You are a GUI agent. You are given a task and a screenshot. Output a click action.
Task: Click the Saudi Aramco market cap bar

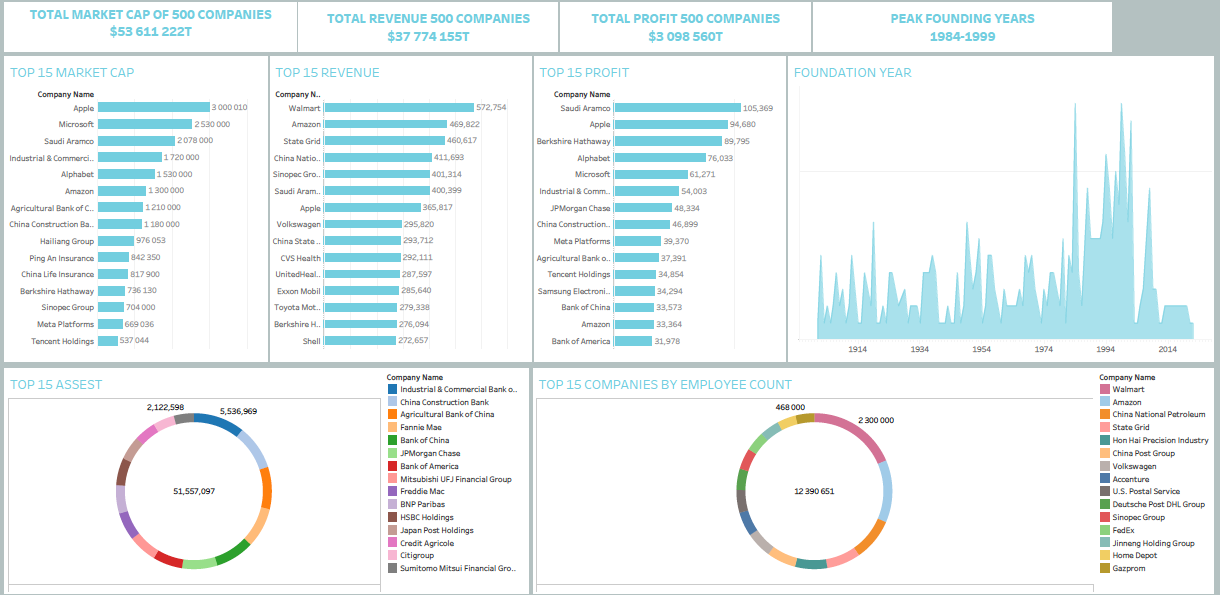[x=136, y=141]
